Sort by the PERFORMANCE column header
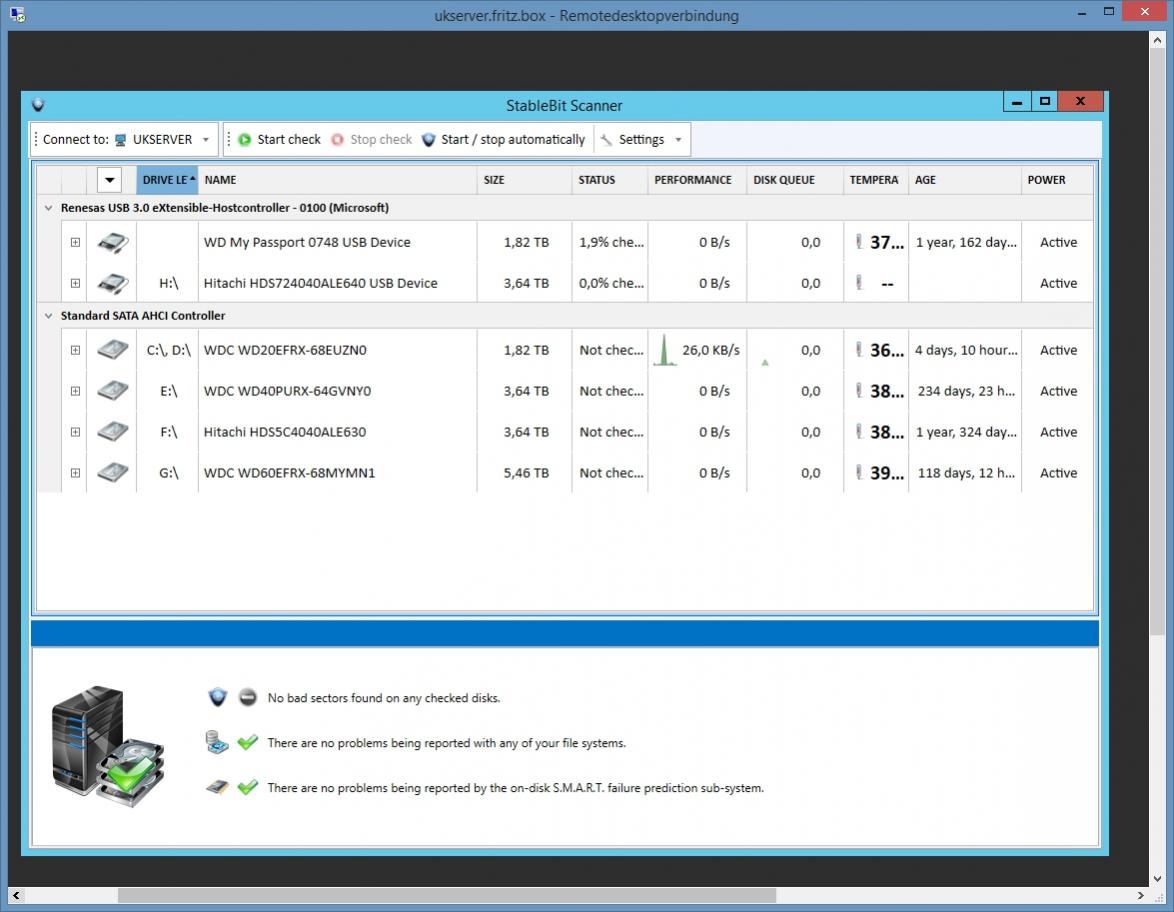The height and width of the screenshot is (912, 1174). tap(696, 180)
